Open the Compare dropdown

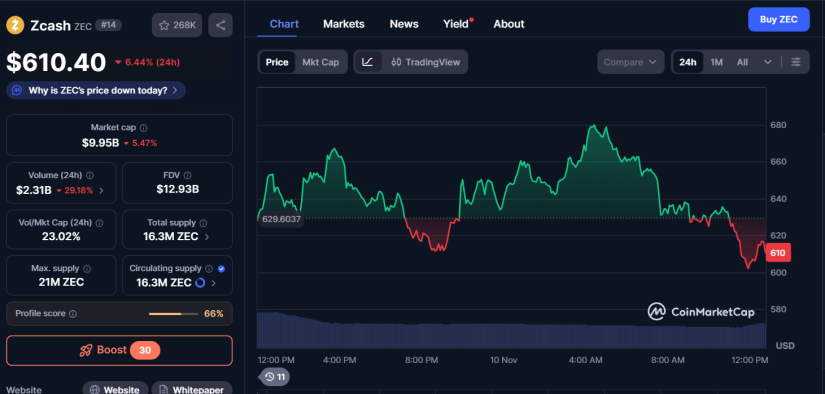coord(630,62)
